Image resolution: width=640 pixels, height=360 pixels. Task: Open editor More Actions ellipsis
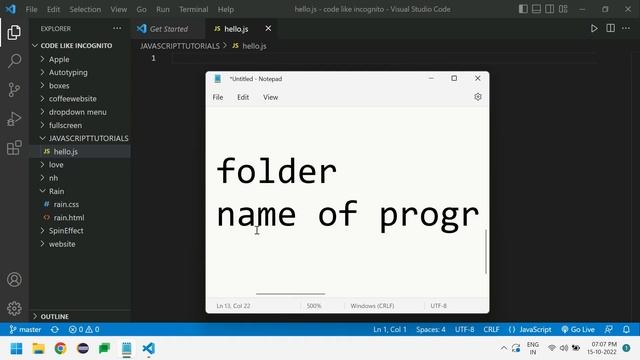626,28
